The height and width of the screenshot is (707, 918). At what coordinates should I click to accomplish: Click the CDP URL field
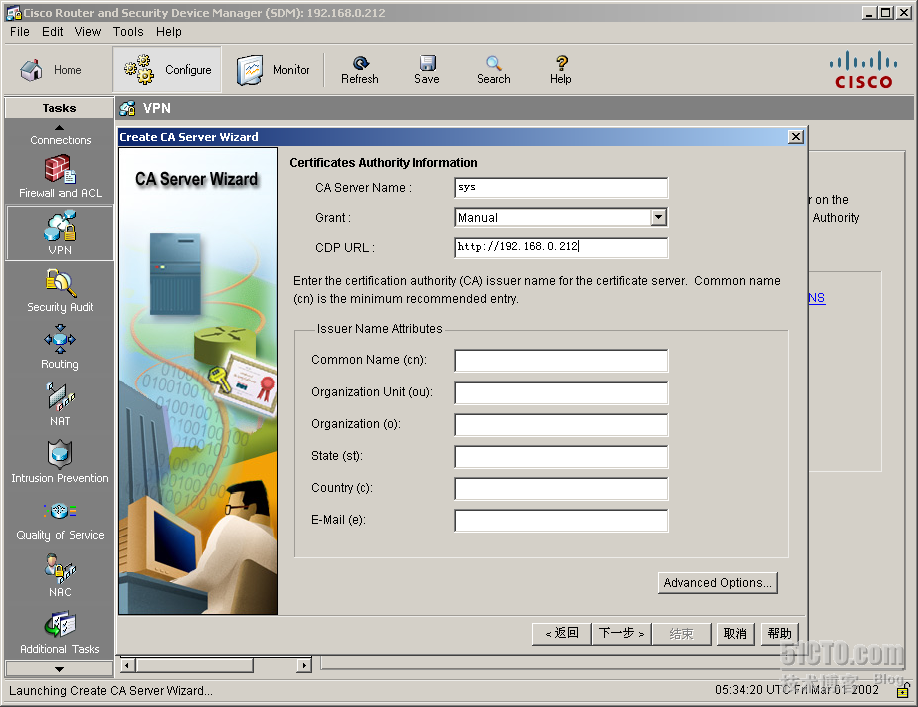(561, 247)
